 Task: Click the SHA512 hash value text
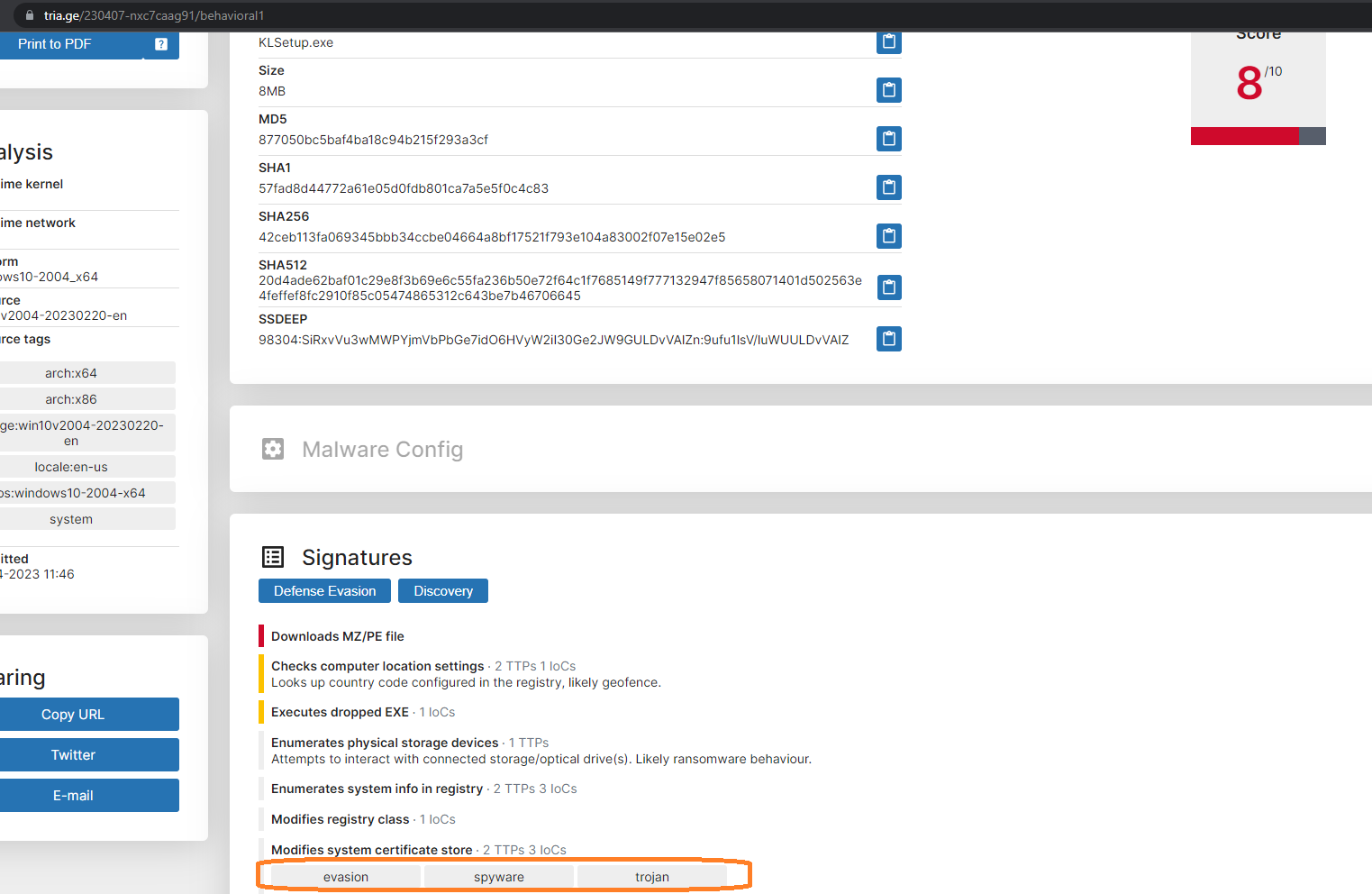(x=560, y=287)
